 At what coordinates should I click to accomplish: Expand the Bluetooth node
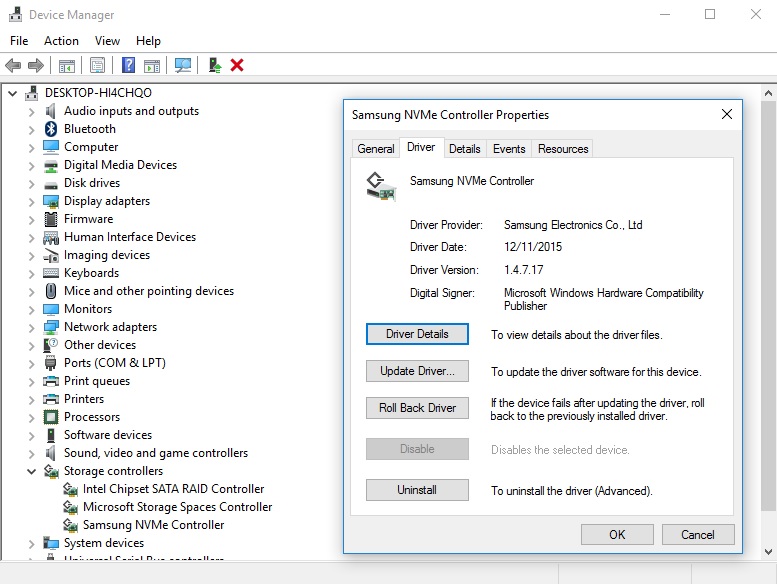[32, 130]
